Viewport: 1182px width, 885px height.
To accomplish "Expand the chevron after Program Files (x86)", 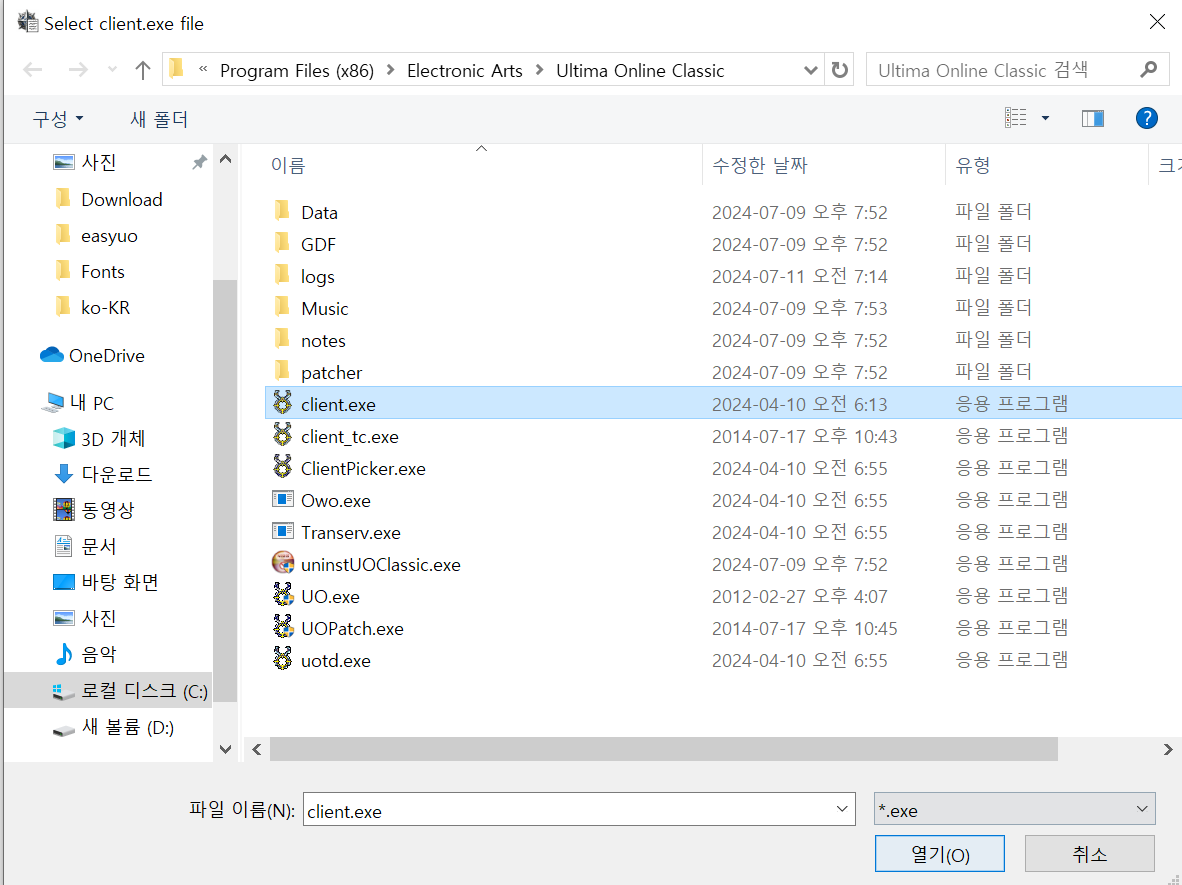I will click(390, 70).
